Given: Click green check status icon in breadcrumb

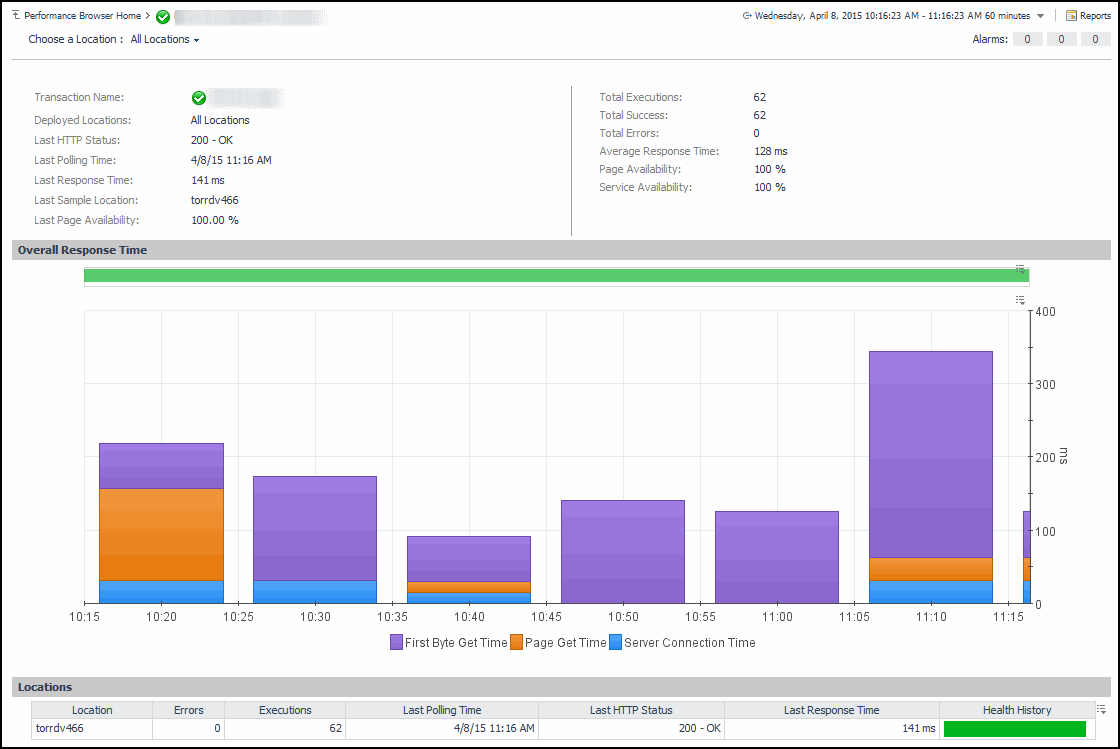Looking at the screenshot, I should (x=163, y=17).
